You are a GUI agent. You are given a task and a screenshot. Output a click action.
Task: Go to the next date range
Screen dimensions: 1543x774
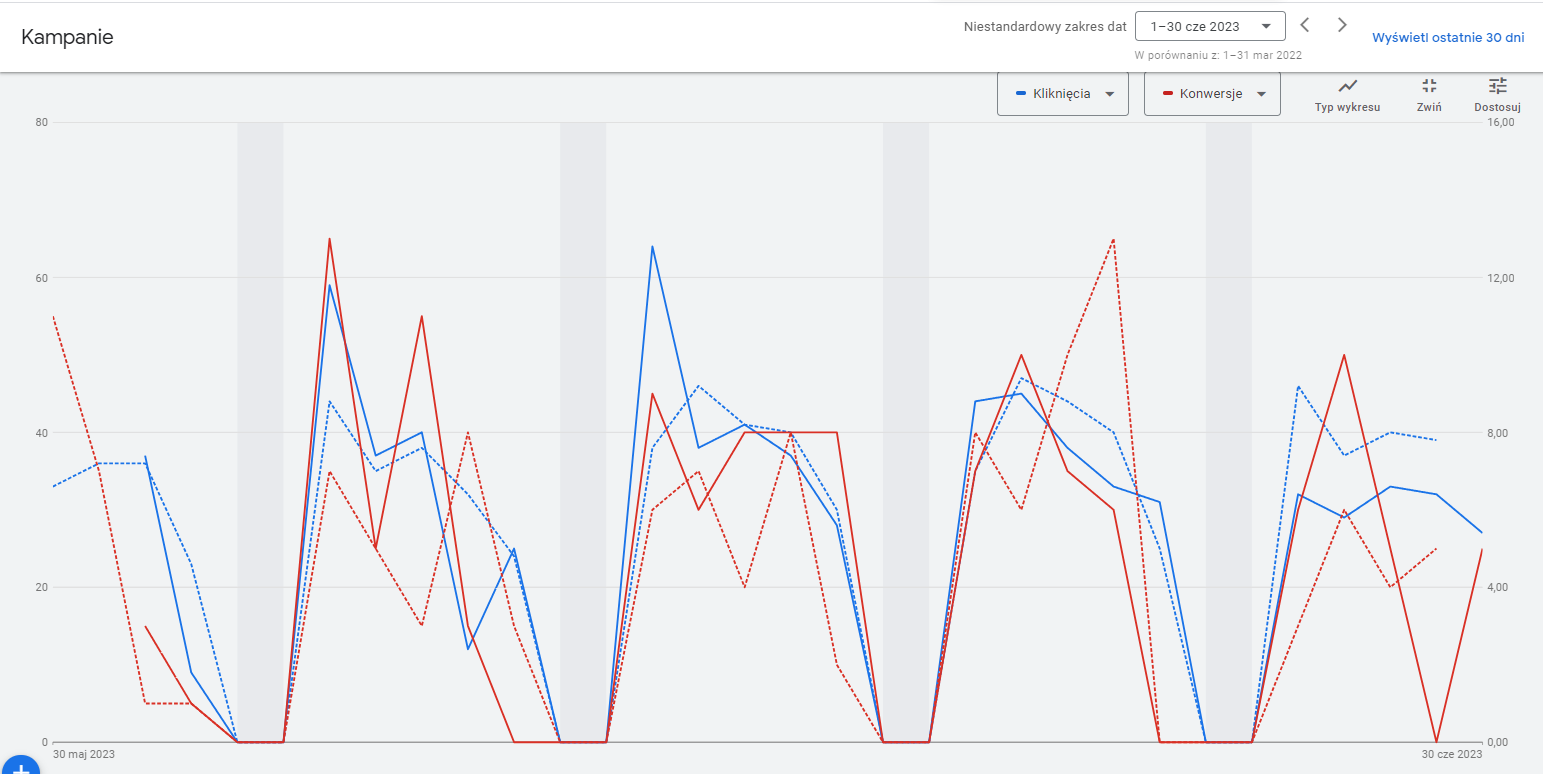coord(1343,26)
